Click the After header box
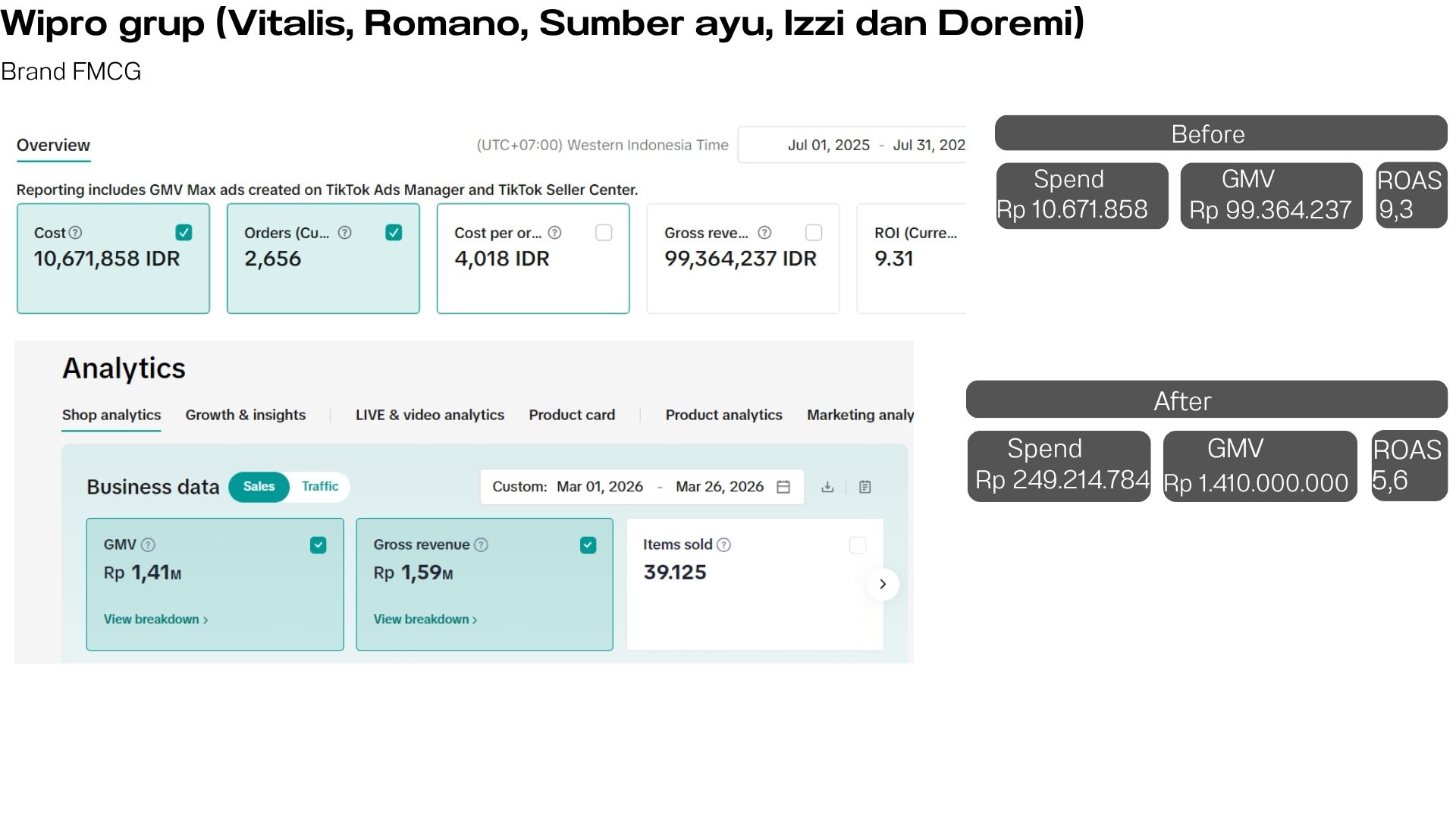1456x819 pixels. click(1207, 400)
